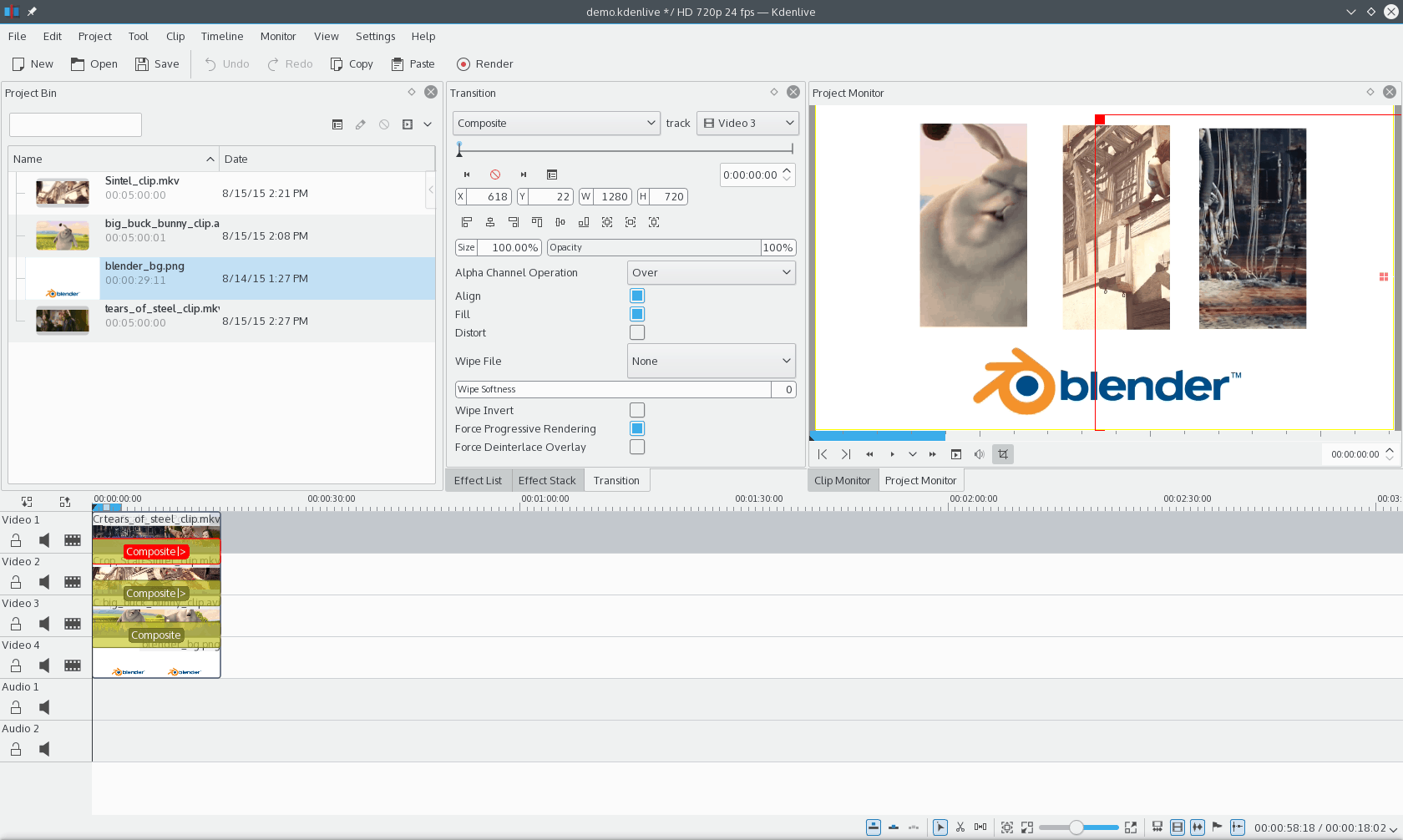Open the Composite transition type dropdown
The image size is (1403, 840).
pos(556,123)
